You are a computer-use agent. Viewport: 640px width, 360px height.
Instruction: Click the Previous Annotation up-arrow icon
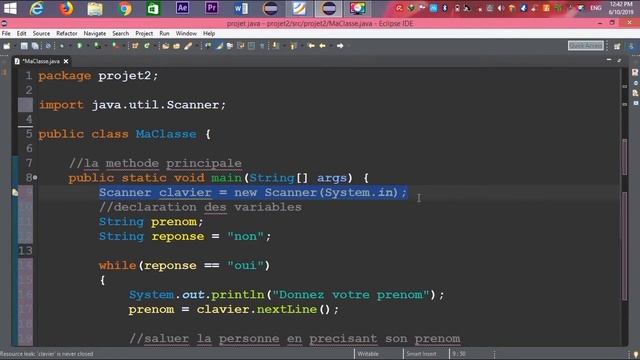pos(293,46)
